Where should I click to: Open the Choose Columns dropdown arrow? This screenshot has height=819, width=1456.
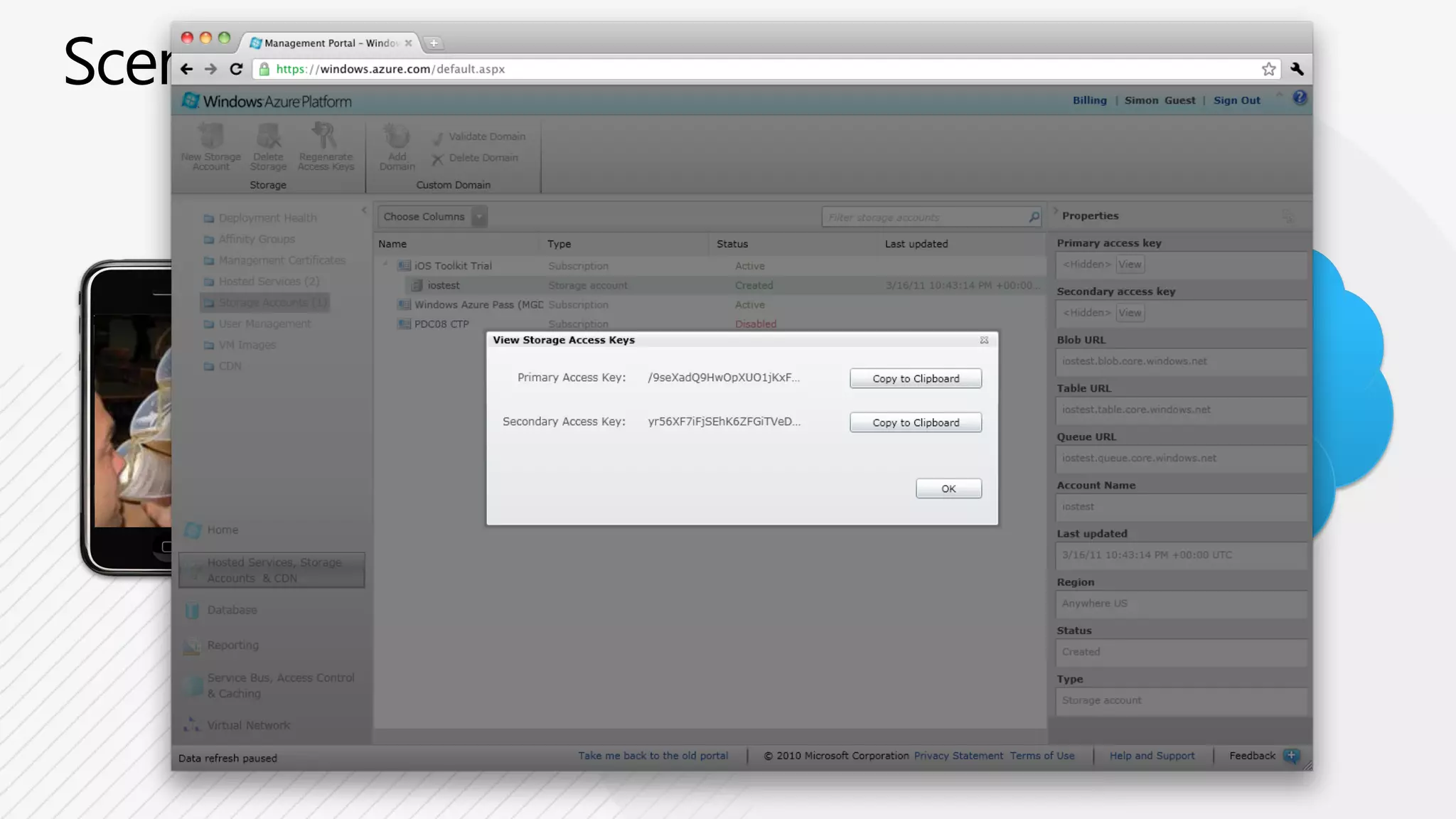point(480,217)
